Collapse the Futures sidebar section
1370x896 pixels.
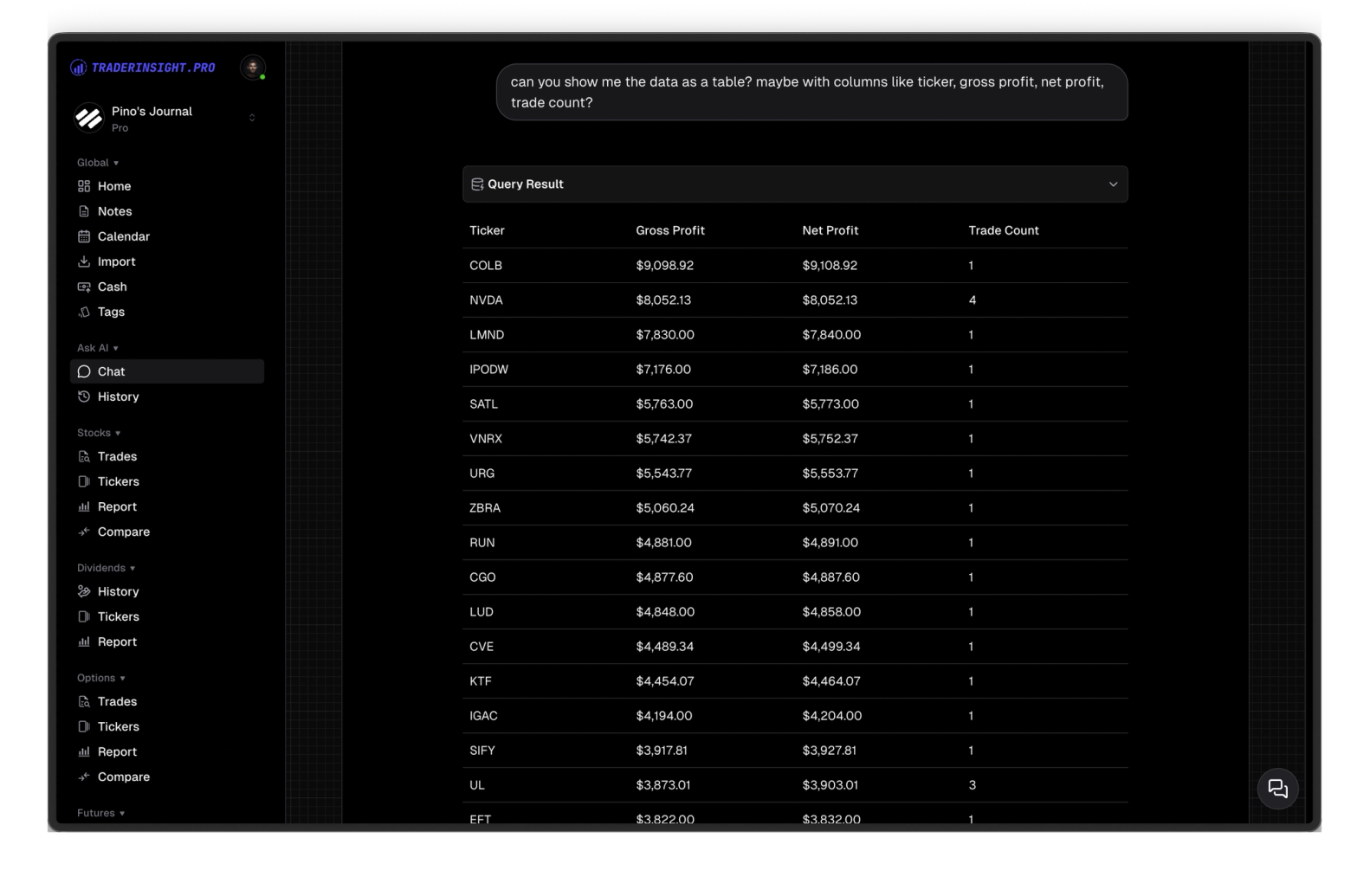[x=100, y=813]
